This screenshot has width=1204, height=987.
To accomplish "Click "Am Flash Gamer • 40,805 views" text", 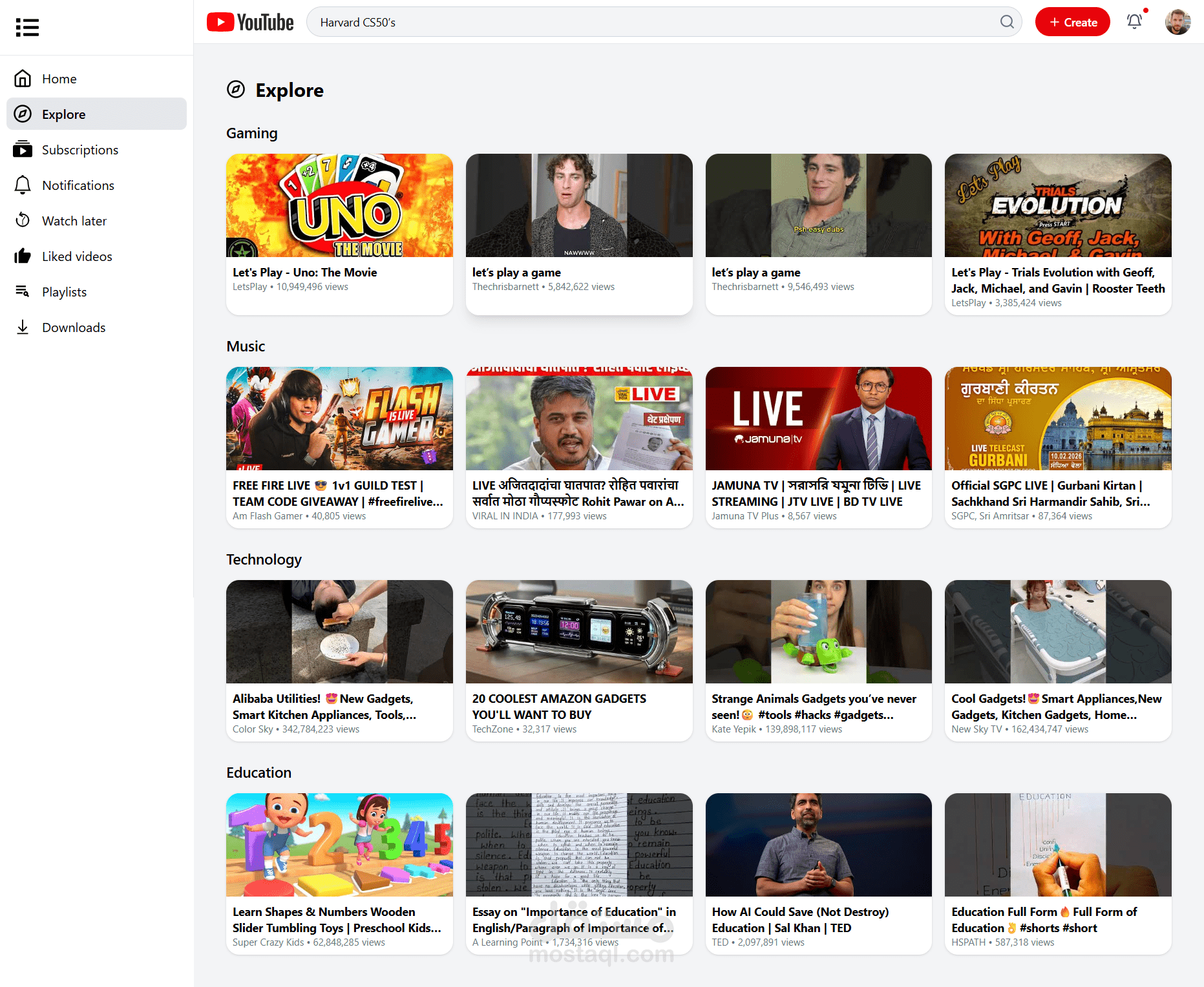I will [299, 516].
